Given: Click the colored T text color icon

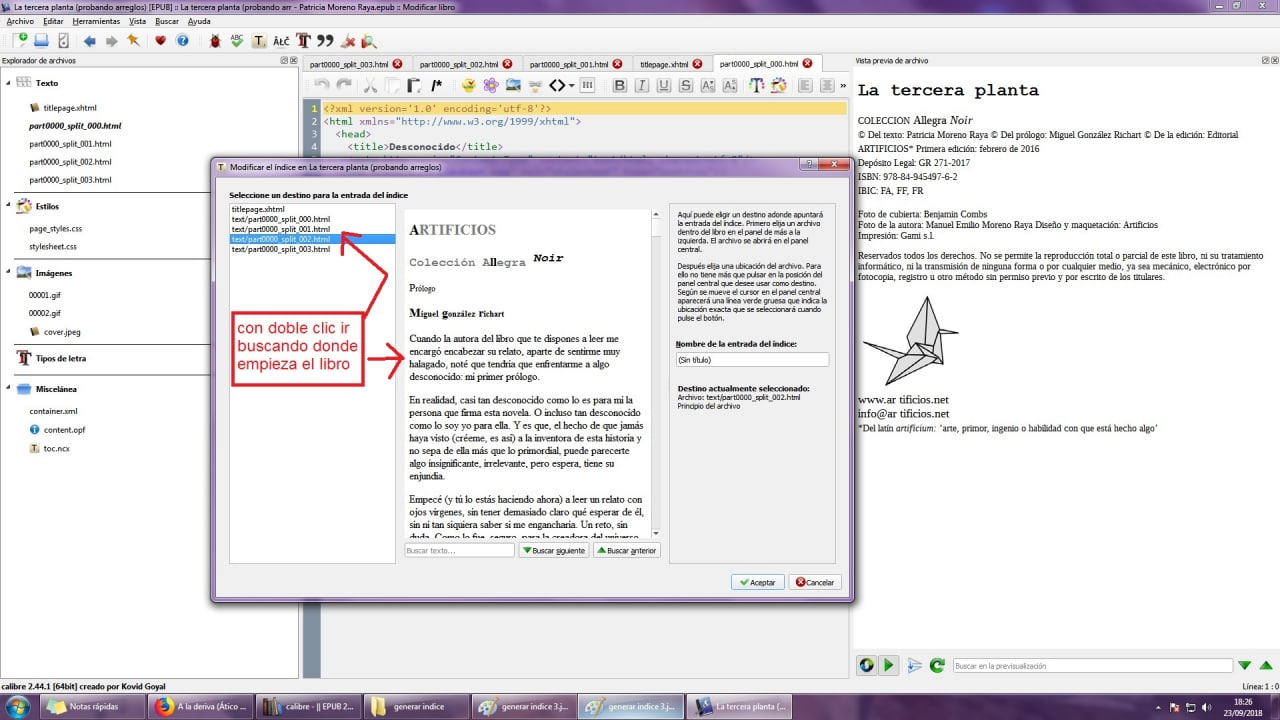Looking at the screenshot, I should coord(757,86).
